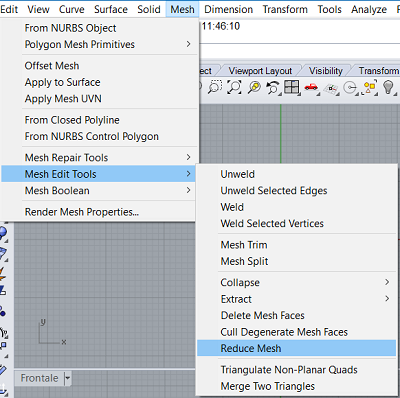The image size is (400, 398).
Task: Switch to the Visibility toolbar tab
Action: 326,71
